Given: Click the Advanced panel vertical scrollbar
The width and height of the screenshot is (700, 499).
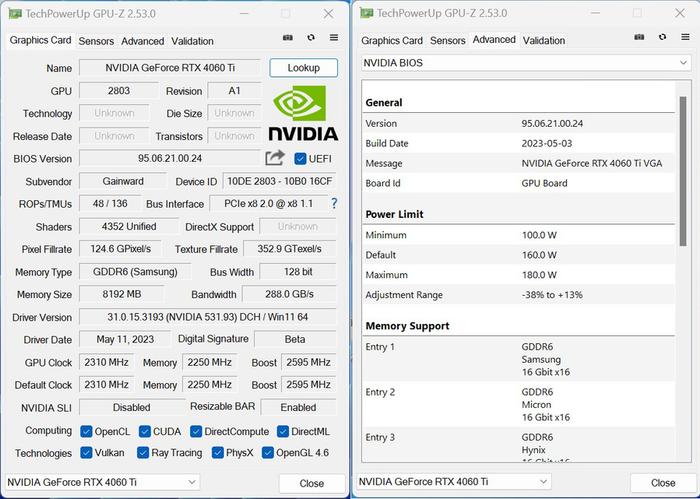Looking at the screenshot, I should 683,171.
